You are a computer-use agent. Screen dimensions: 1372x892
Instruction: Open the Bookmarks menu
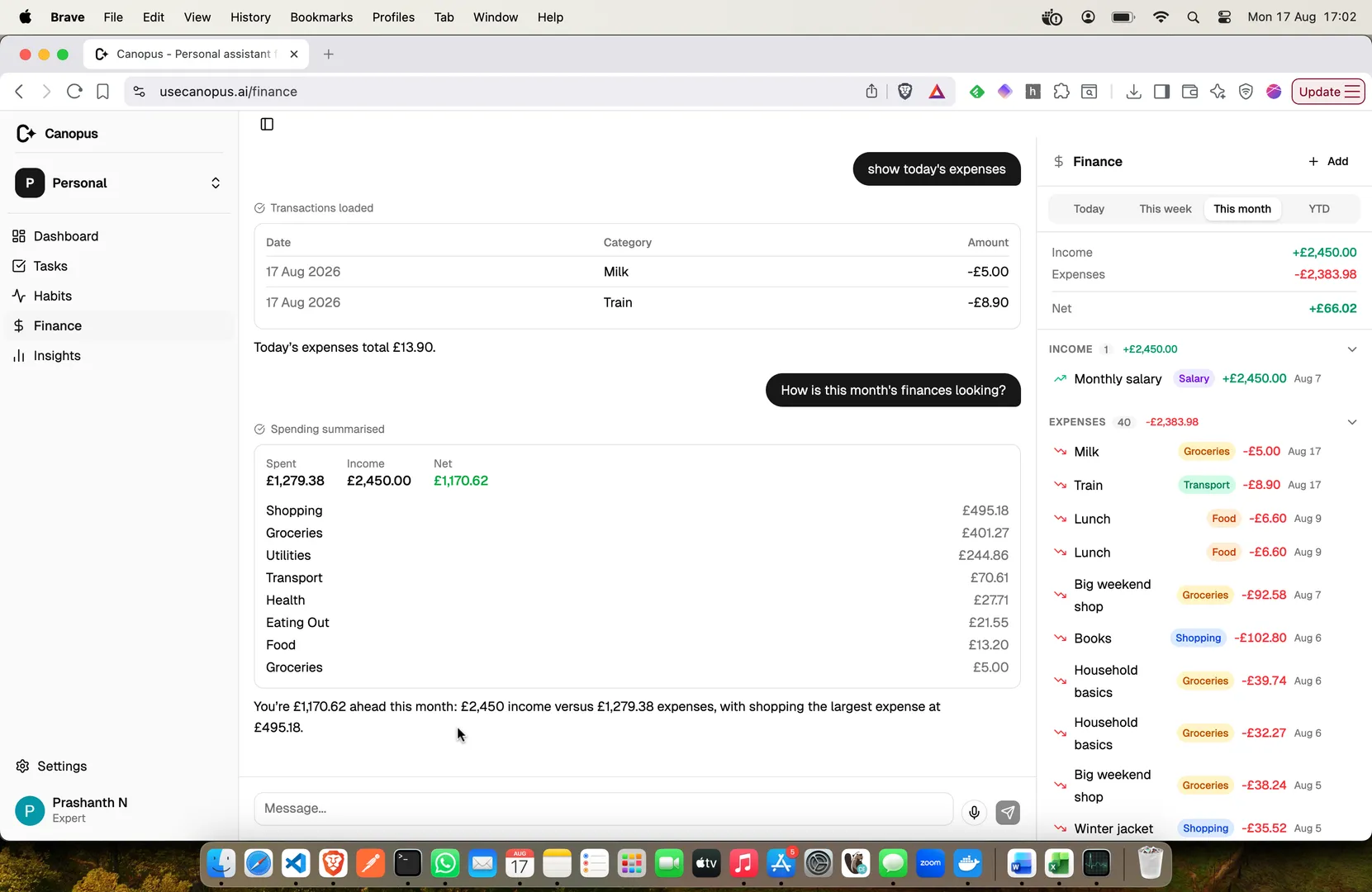321,17
